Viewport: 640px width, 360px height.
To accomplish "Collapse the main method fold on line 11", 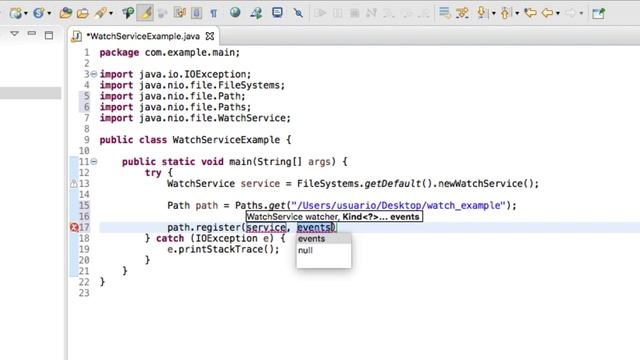I will [x=94, y=162].
